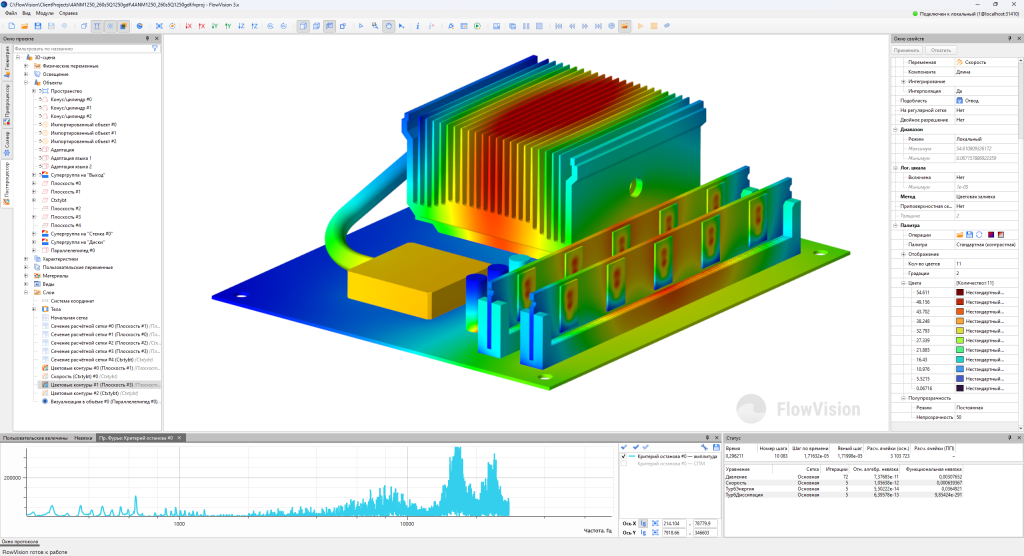Click the color swatch for value 54.611
1024x556 pixels.
960,293
